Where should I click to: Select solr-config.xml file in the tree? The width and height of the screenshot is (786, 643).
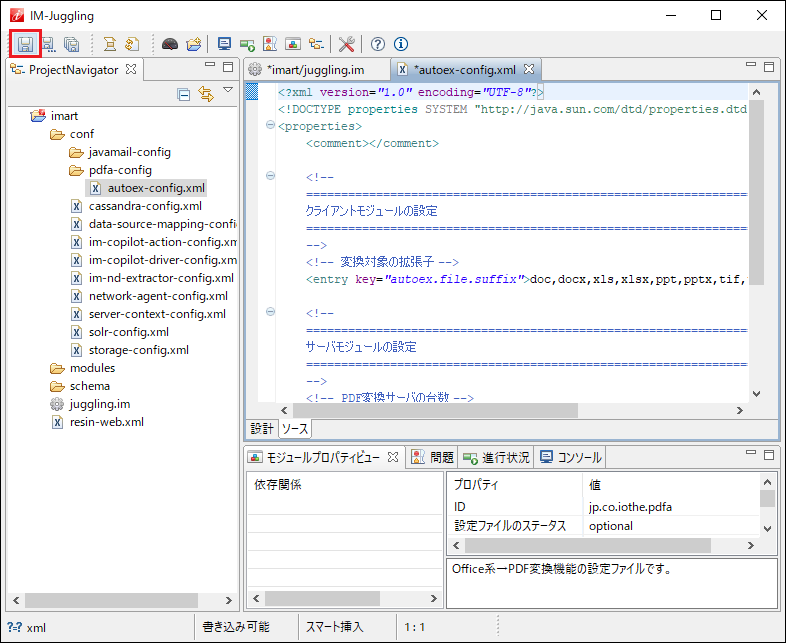tap(128, 332)
